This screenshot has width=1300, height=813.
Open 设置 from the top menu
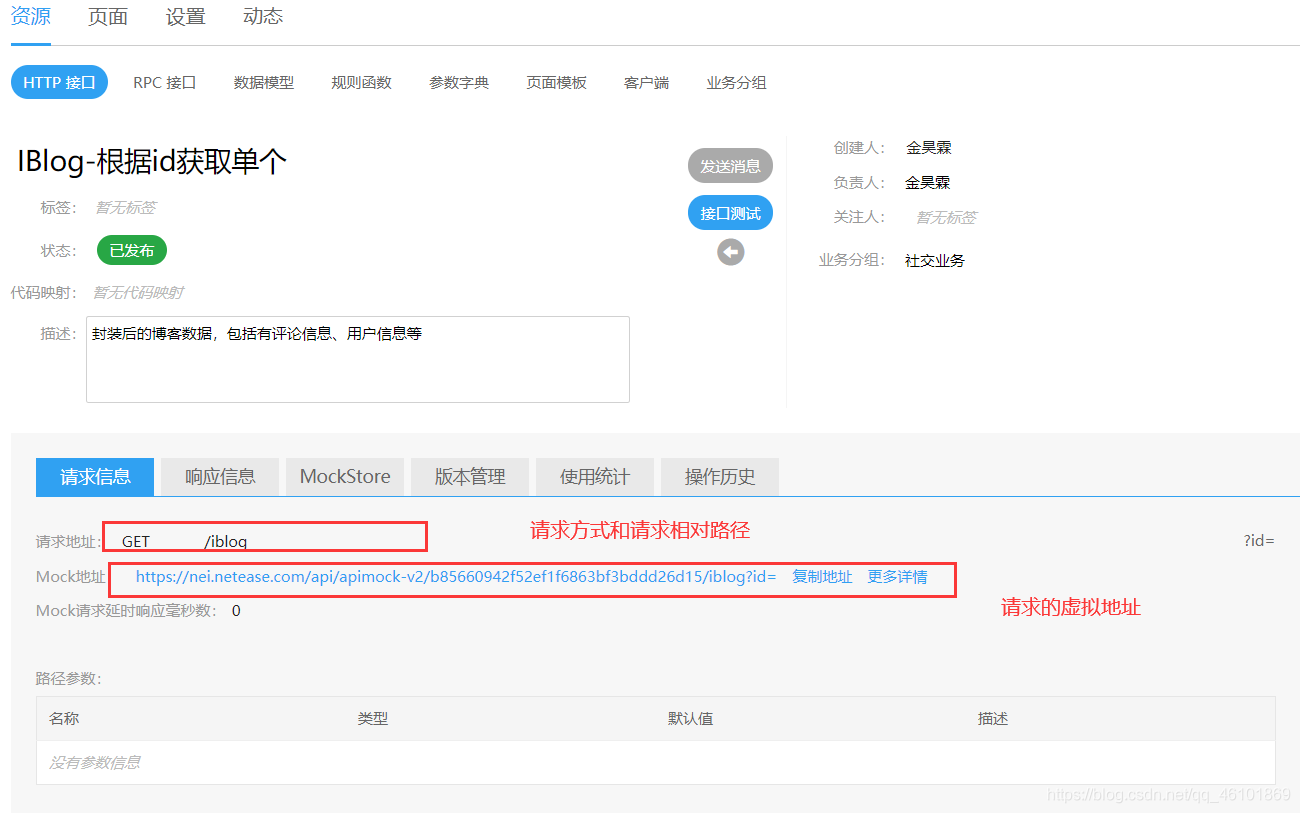(x=185, y=16)
